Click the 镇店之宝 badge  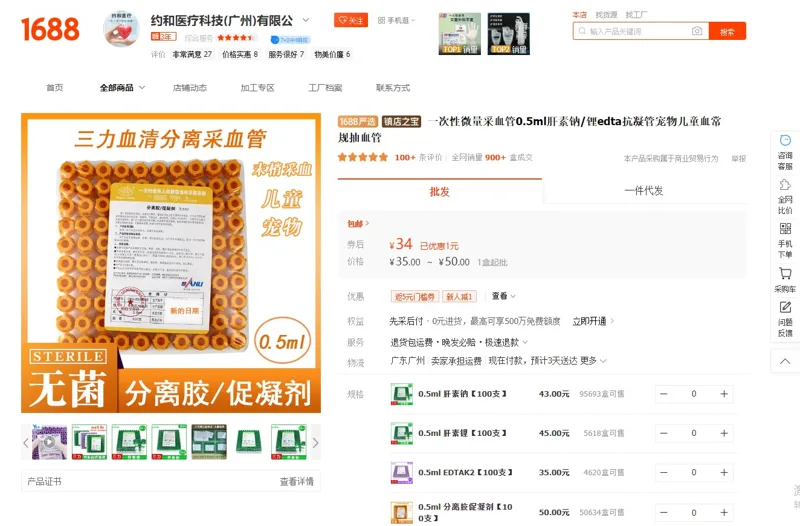[x=401, y=121]
